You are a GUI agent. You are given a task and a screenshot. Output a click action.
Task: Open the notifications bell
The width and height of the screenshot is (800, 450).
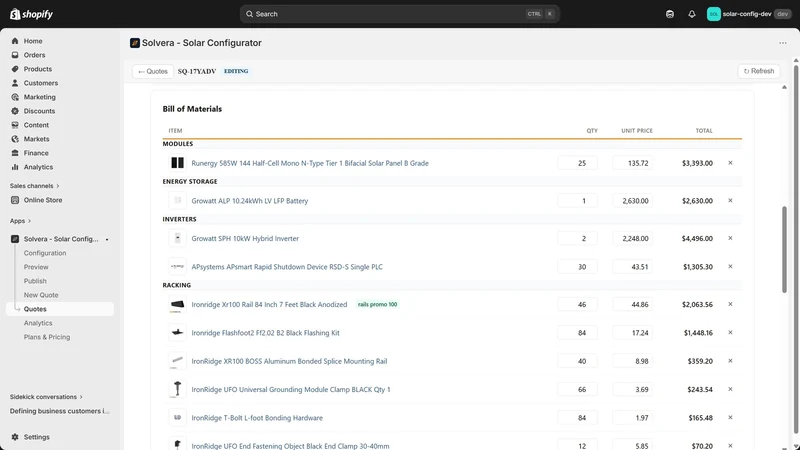click(x=692, y=14)
